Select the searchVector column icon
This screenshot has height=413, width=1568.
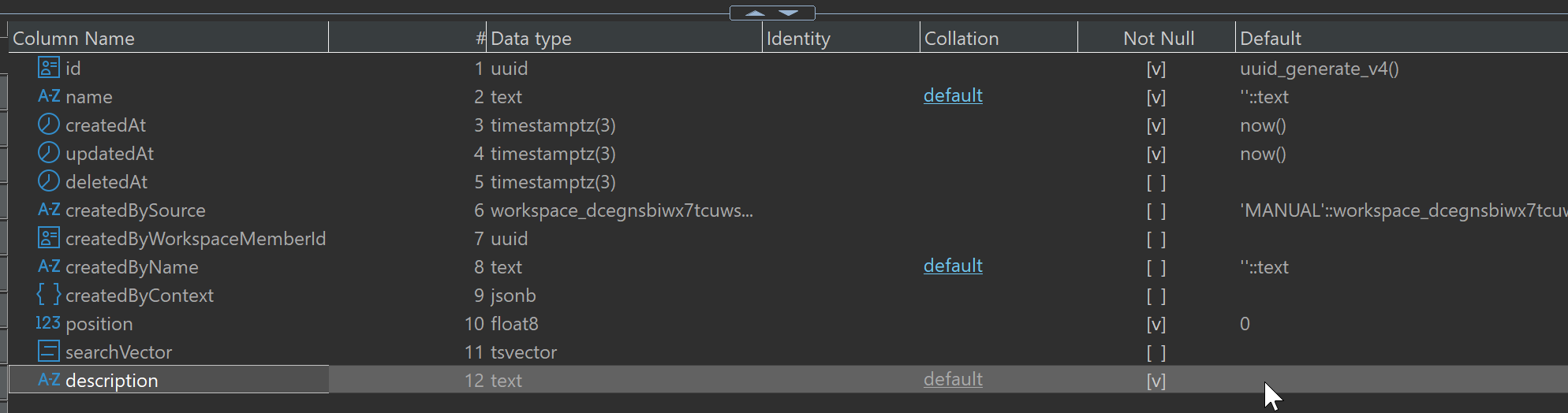point(48,352)
